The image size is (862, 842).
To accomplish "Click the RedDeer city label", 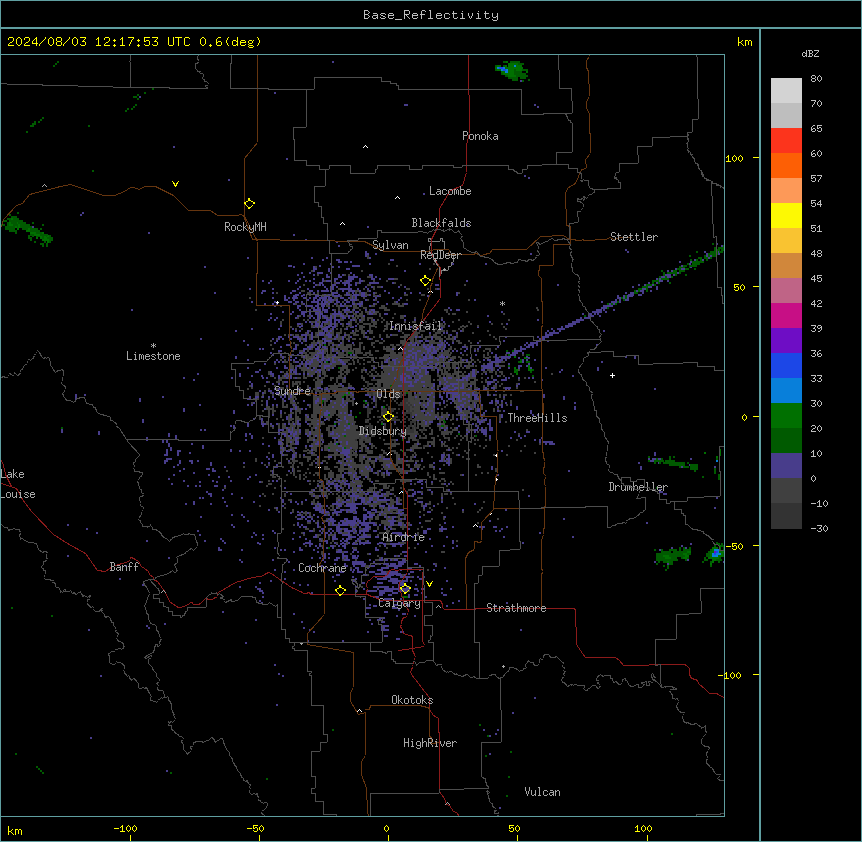I will tap(440, 255).
